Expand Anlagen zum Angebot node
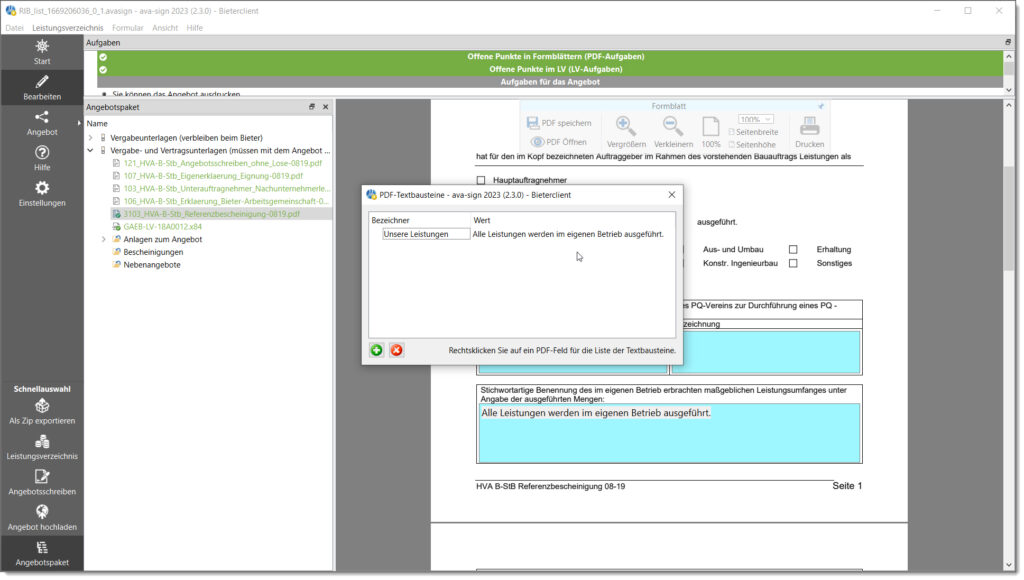The width and height of the screenshot is (1024, 580). (104, 239)
